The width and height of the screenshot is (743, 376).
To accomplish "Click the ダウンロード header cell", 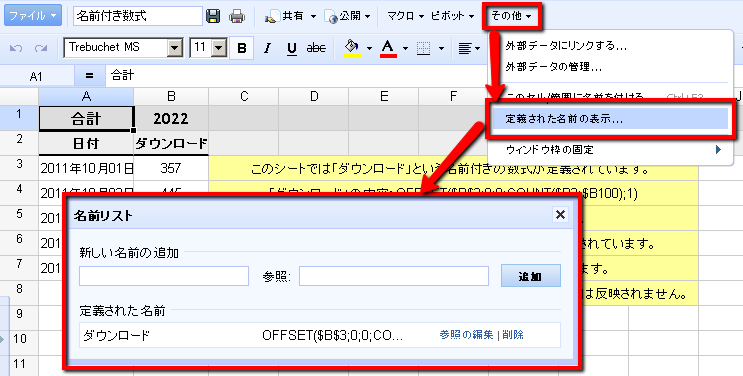I will pos(171,143).
